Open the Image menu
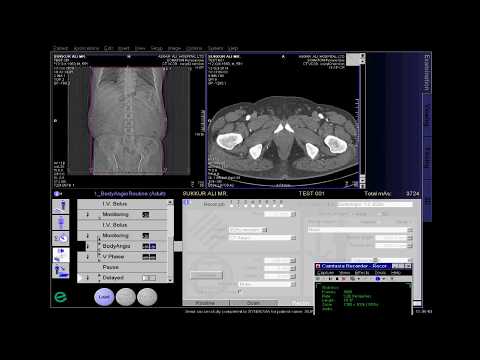 (174, 48)
